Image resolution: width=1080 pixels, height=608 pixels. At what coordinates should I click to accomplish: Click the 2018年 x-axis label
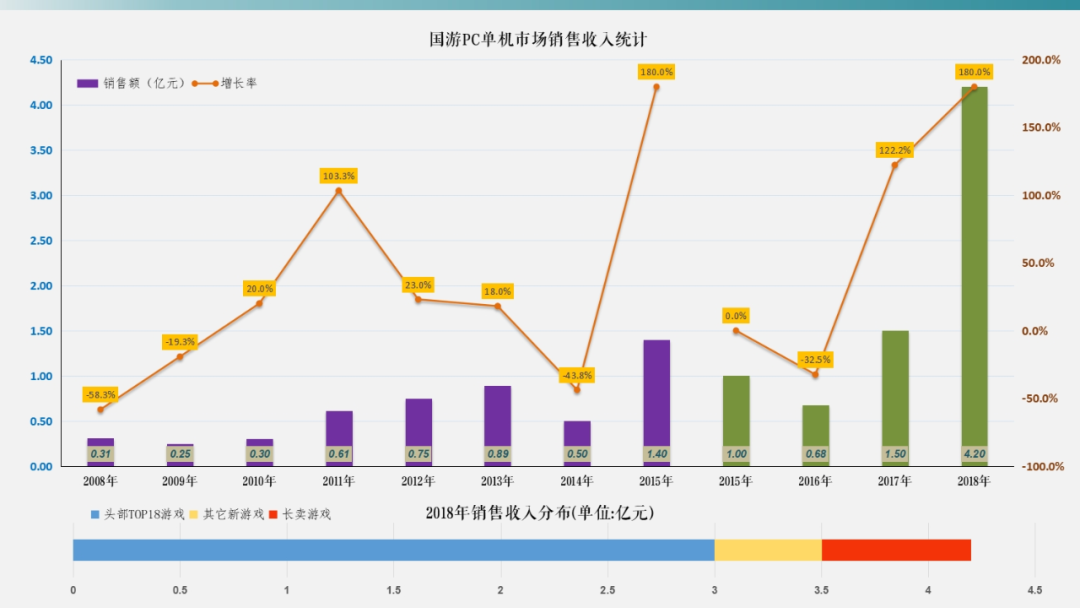[x=974, y=481]
